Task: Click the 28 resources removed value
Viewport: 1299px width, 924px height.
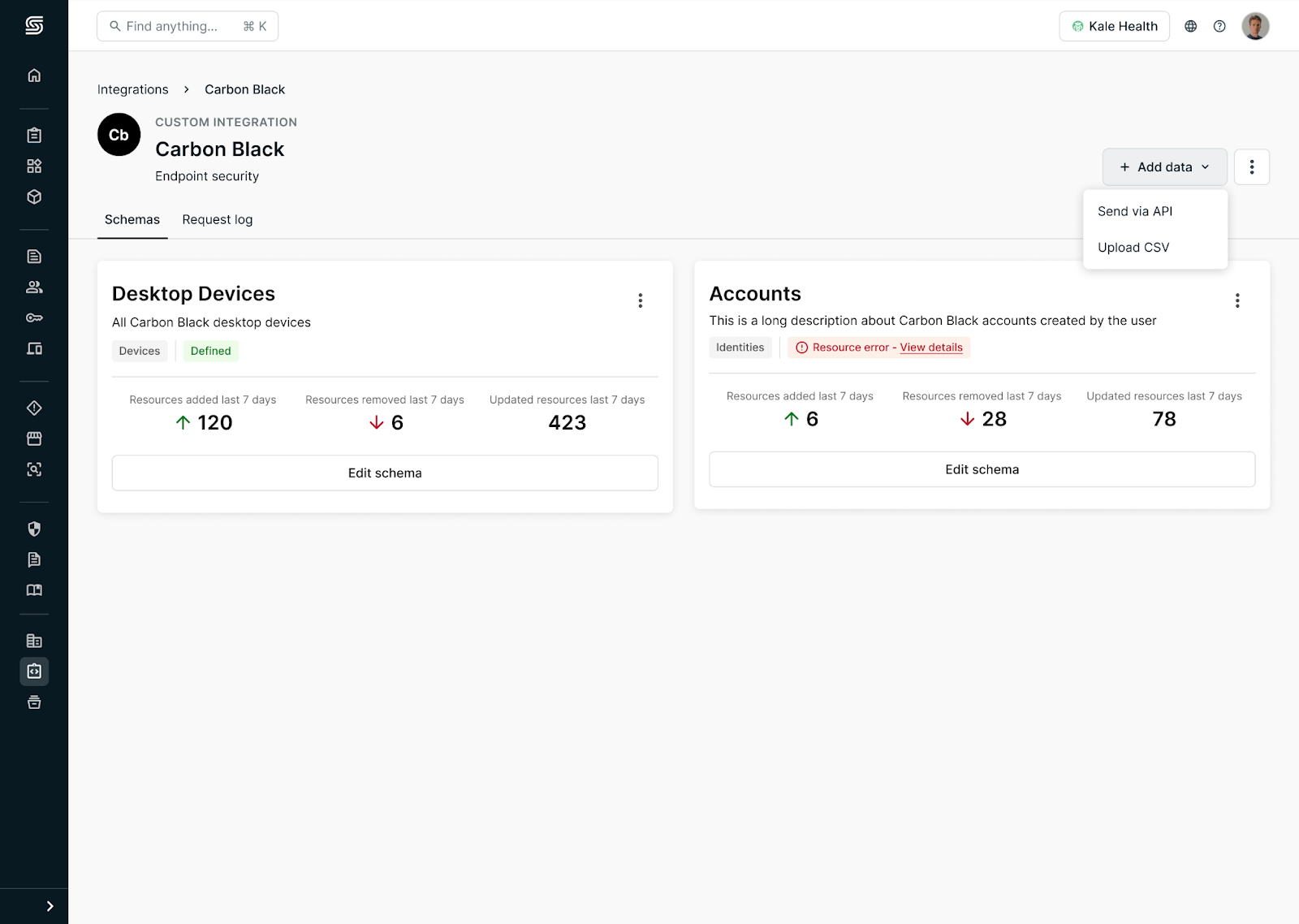Action: (995, 420)
